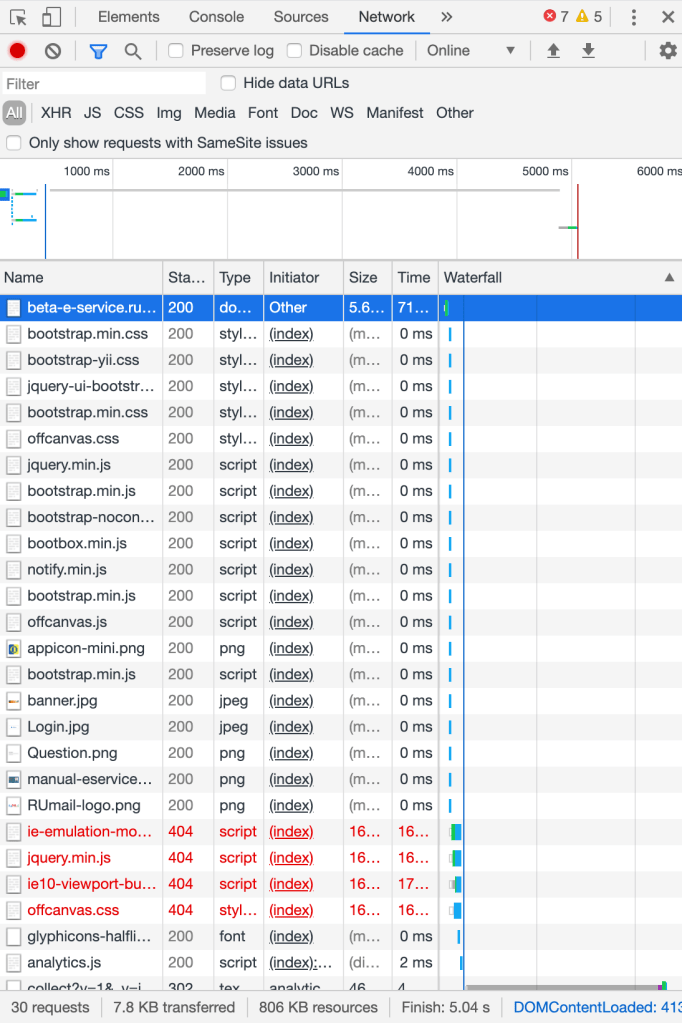
Task: Open network settings gear
Action: coord(667,51)
